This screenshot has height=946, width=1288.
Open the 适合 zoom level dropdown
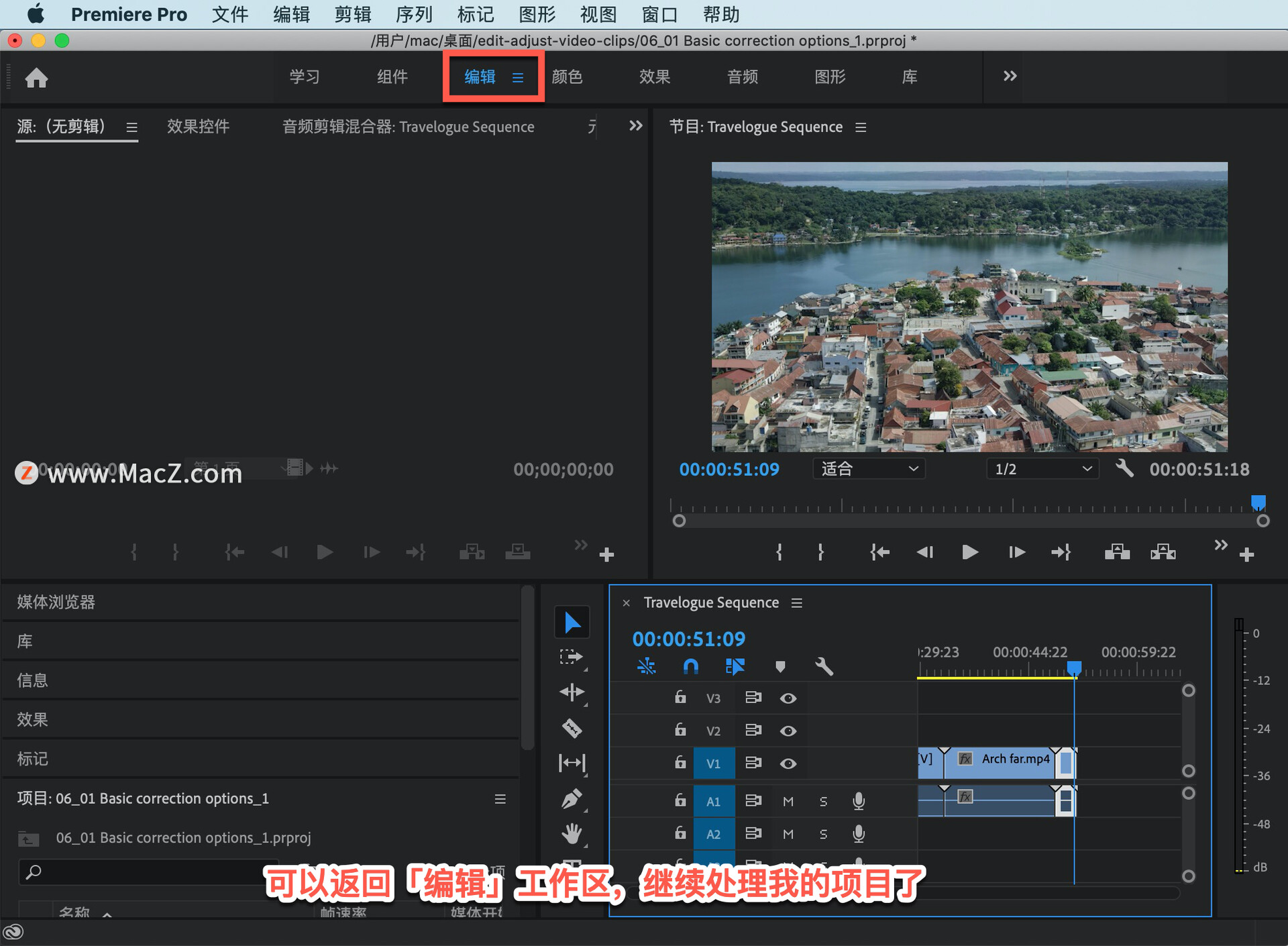[x=869, y=469]
